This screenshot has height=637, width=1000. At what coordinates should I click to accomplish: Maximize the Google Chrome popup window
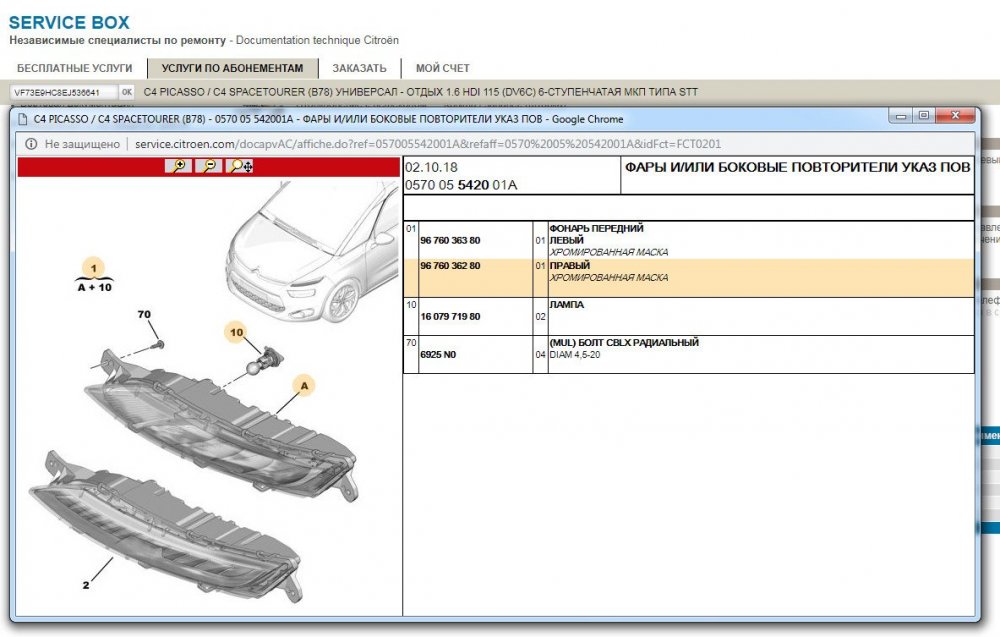923,116
